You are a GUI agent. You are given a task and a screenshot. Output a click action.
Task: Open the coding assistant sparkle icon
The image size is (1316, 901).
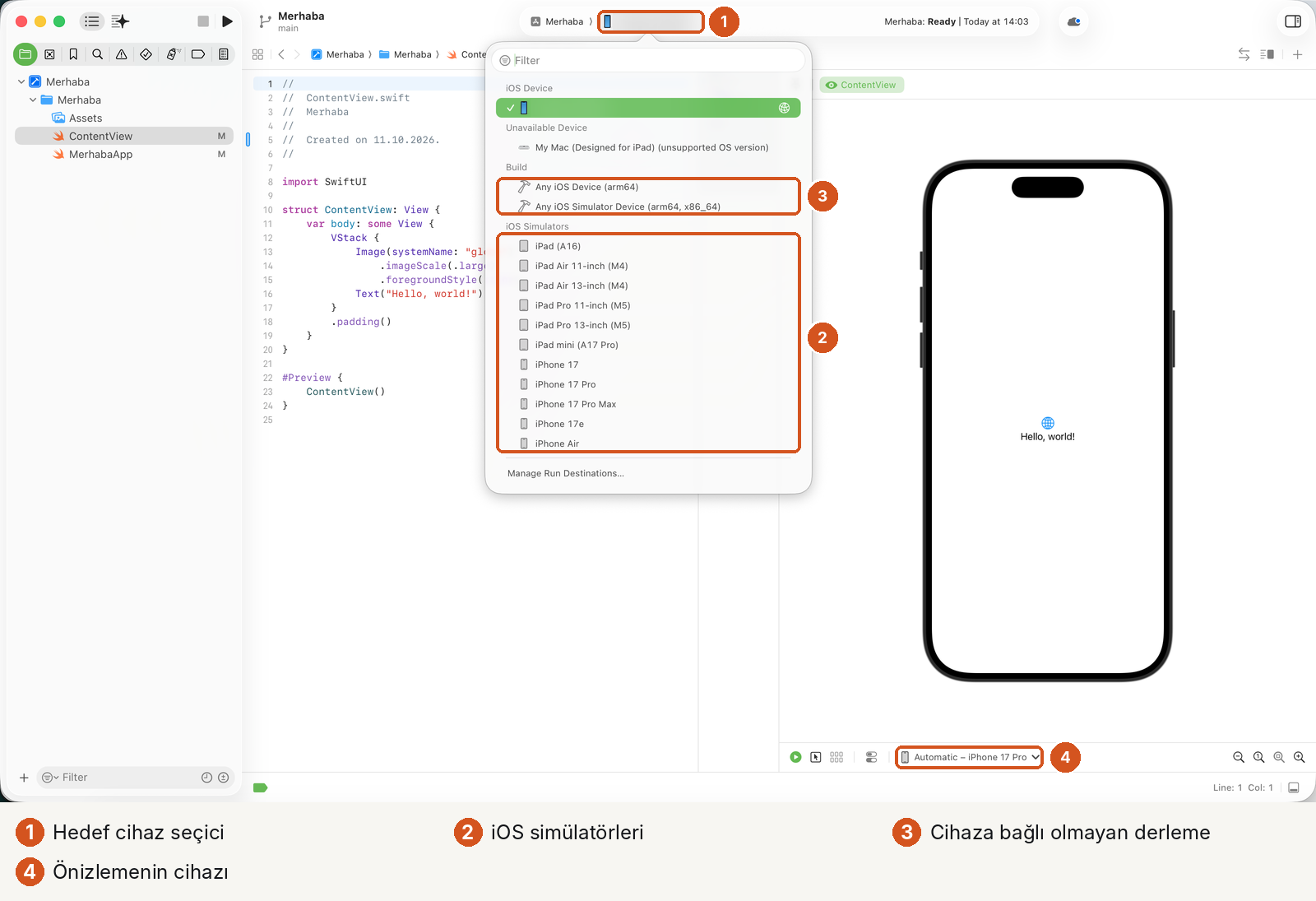[120, 21]
